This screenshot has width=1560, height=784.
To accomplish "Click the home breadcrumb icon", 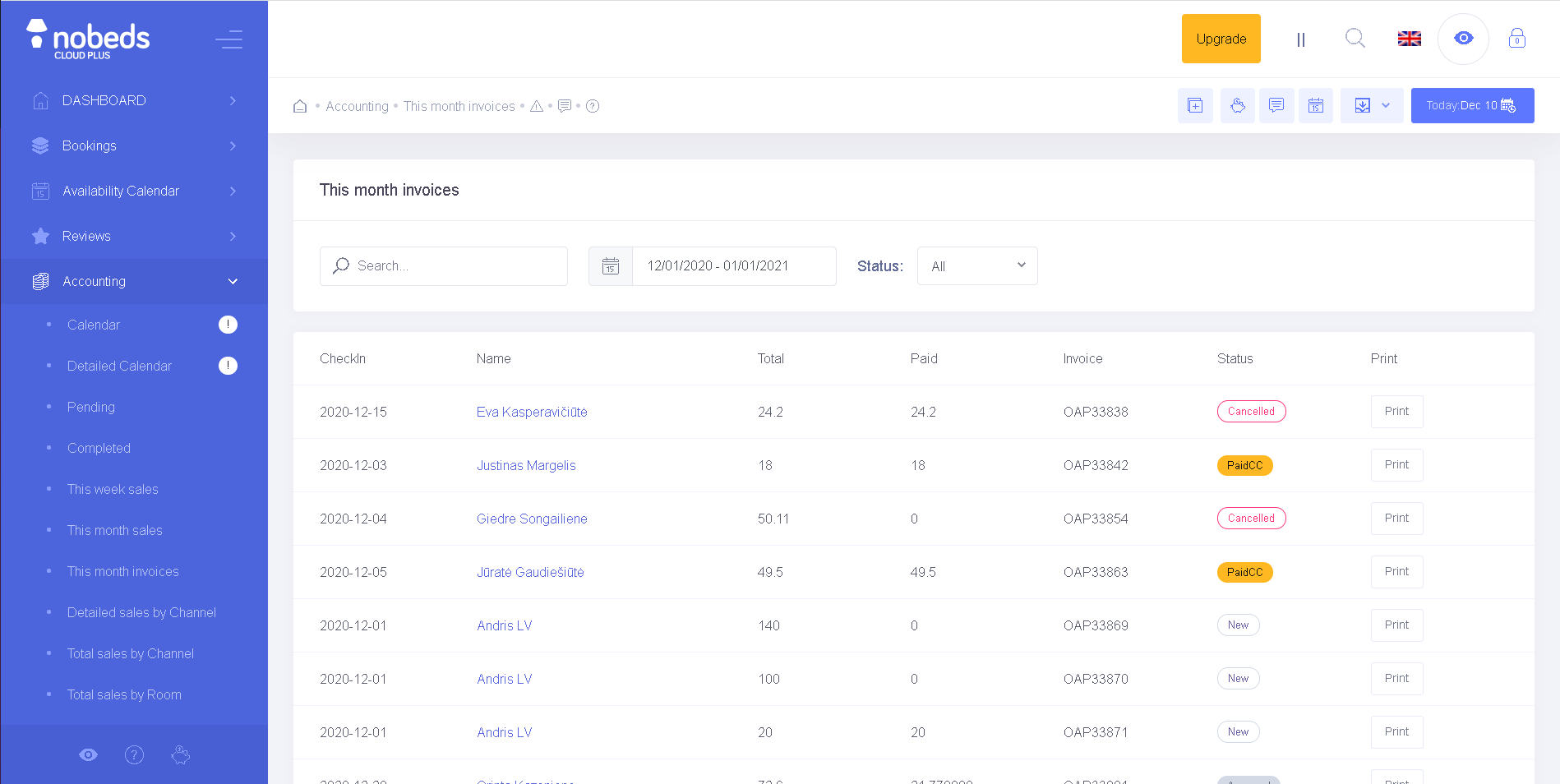I will coord(300,106).
